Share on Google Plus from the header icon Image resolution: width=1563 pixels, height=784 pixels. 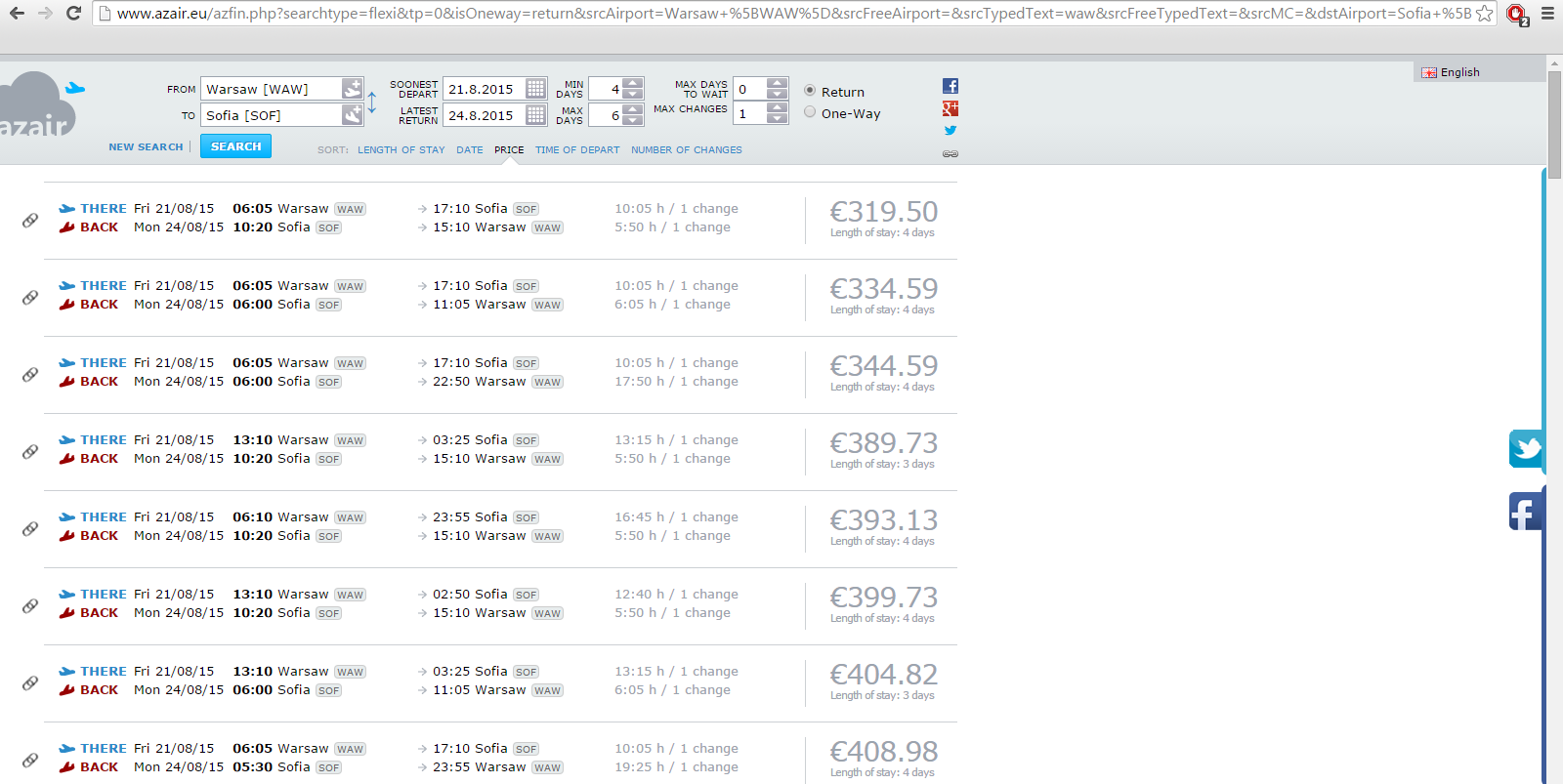950,108
